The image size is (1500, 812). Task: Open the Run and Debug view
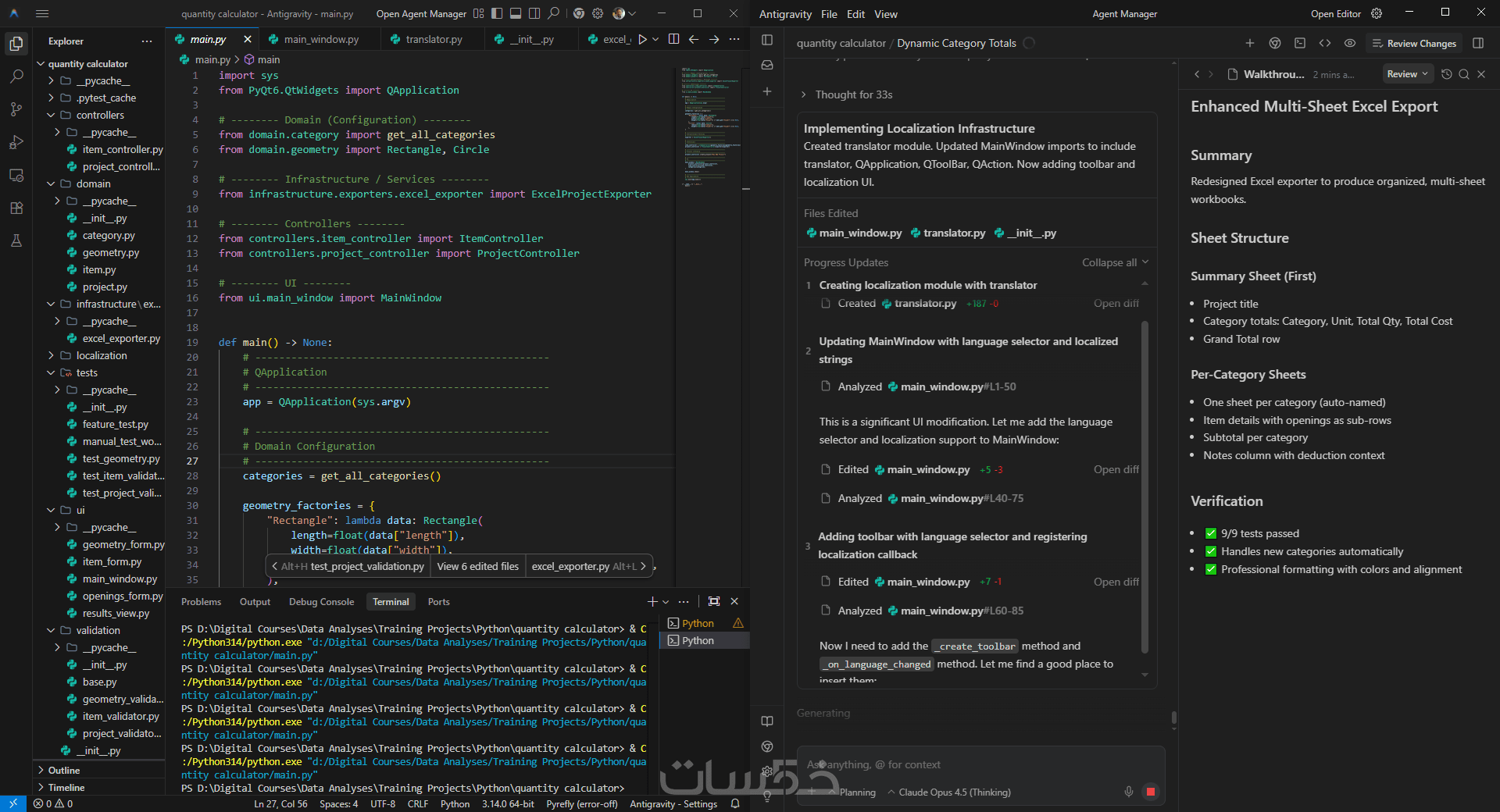coord(16,142)
